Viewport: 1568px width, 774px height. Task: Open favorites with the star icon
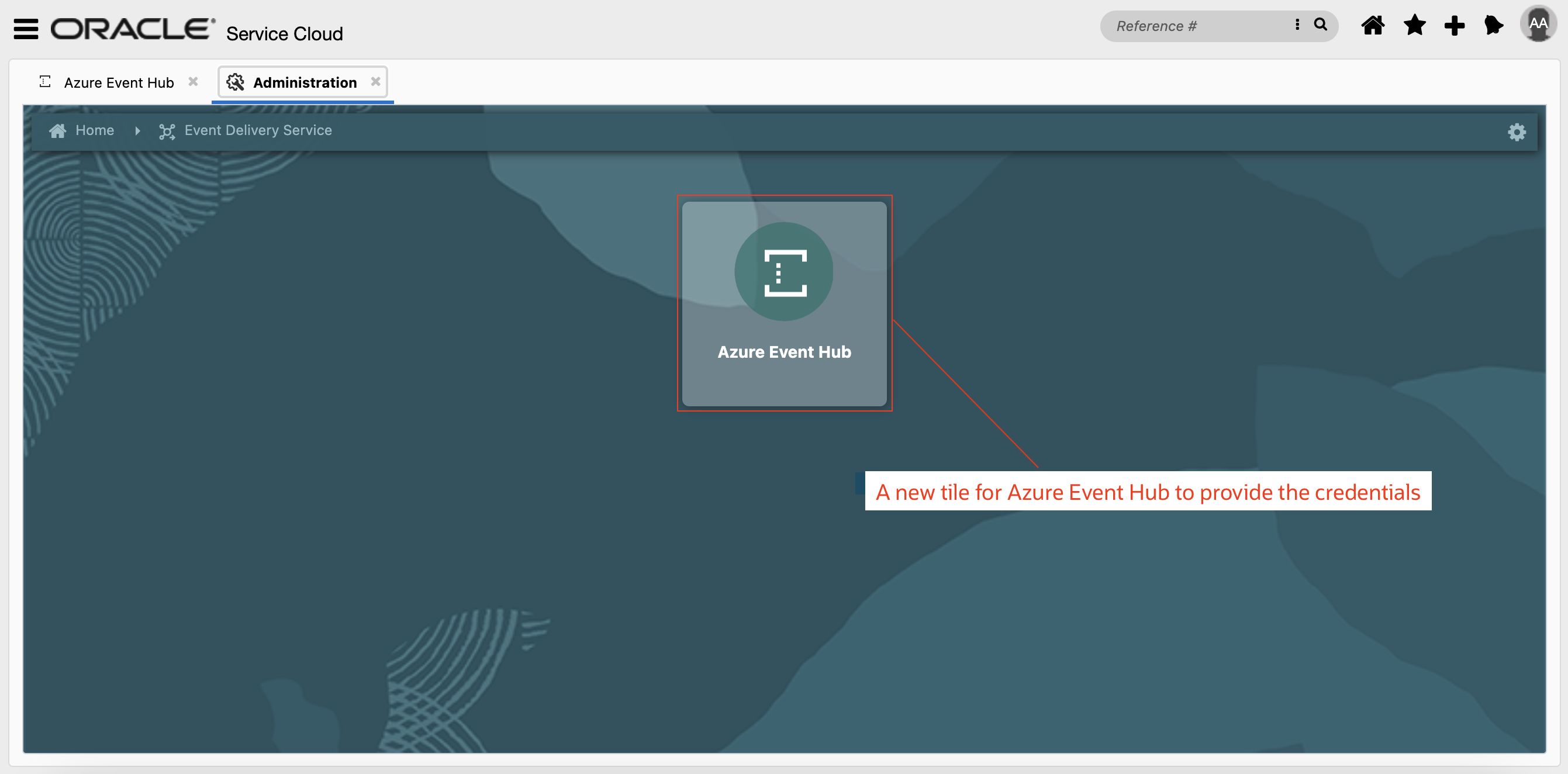click(x=1414, y=26)
